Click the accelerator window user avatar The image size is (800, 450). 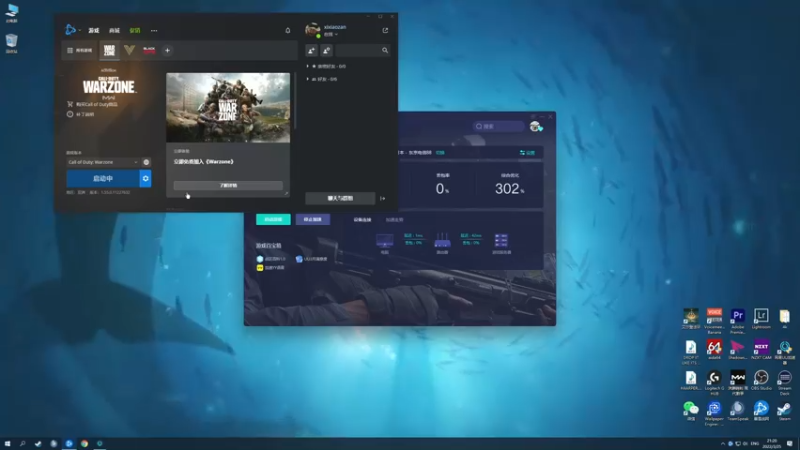click(x=535, y=126)
